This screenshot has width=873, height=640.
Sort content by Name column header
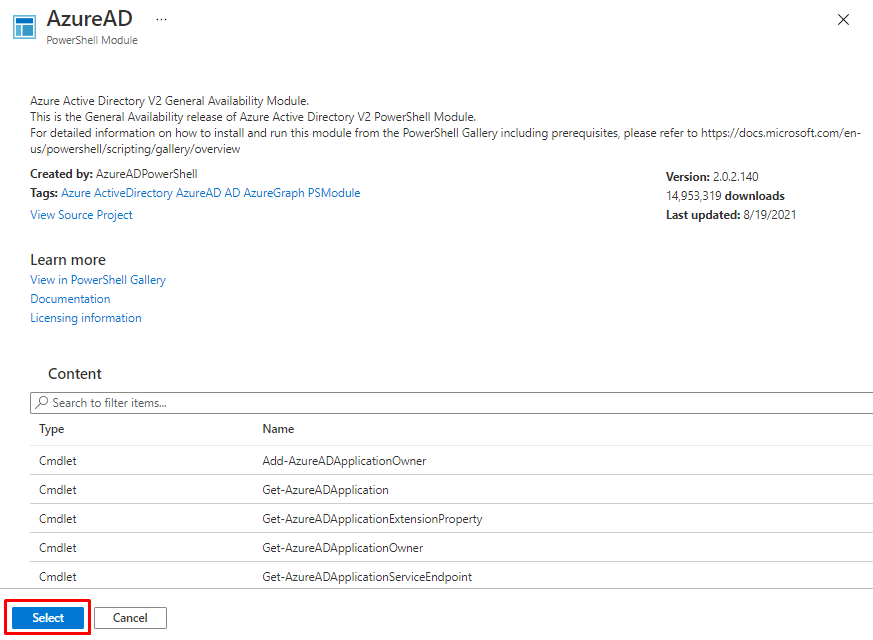278,429
